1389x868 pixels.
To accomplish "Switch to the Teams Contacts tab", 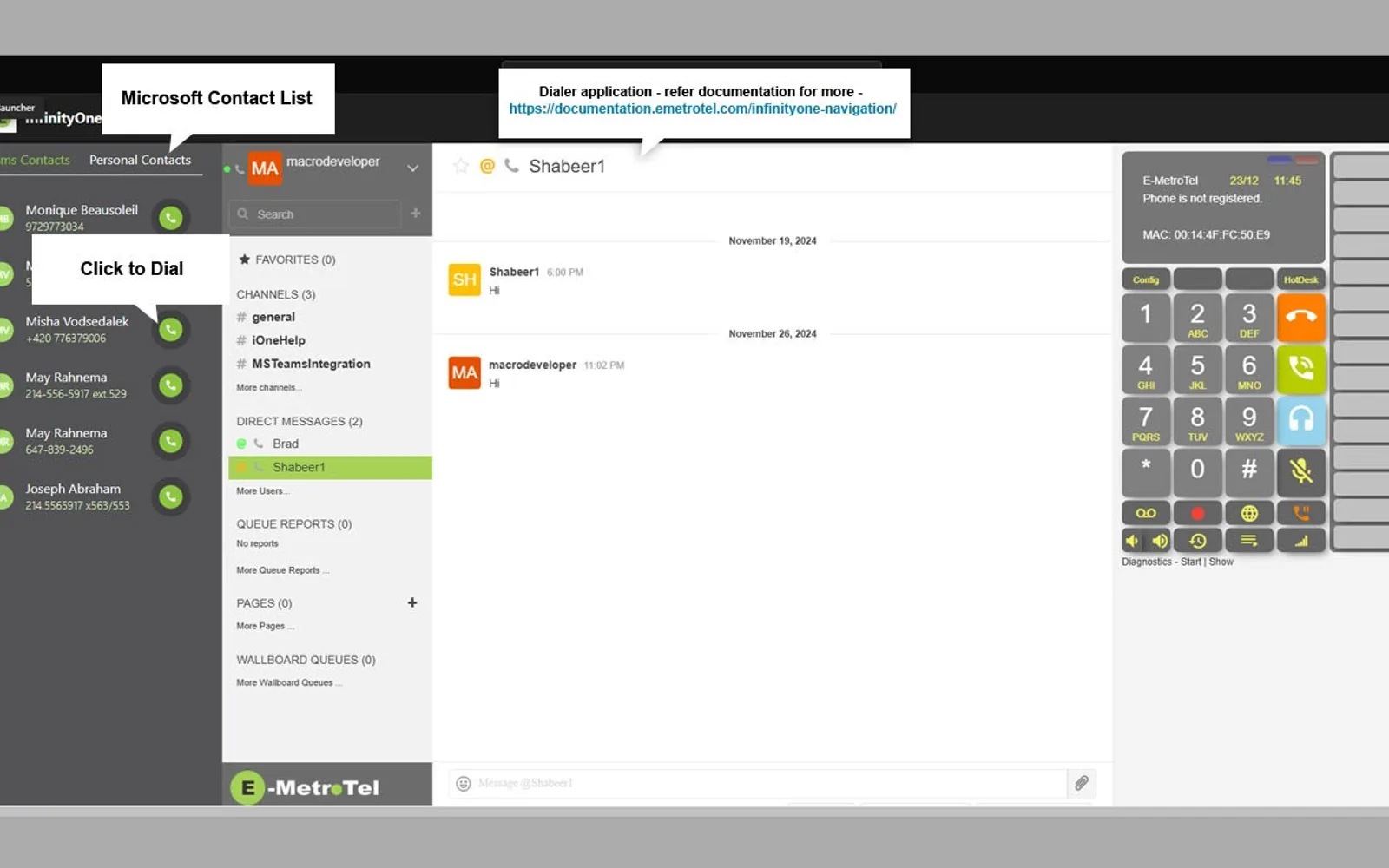I will (x=35, y=160).
